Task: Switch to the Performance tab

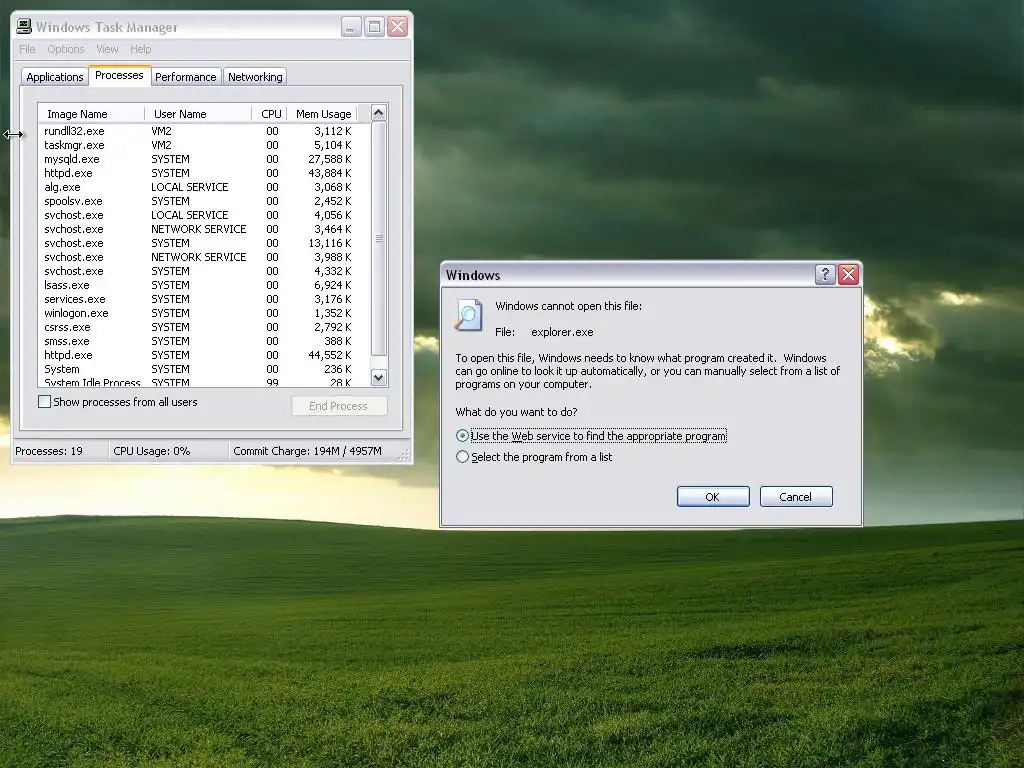Action: tap(185, 77)
